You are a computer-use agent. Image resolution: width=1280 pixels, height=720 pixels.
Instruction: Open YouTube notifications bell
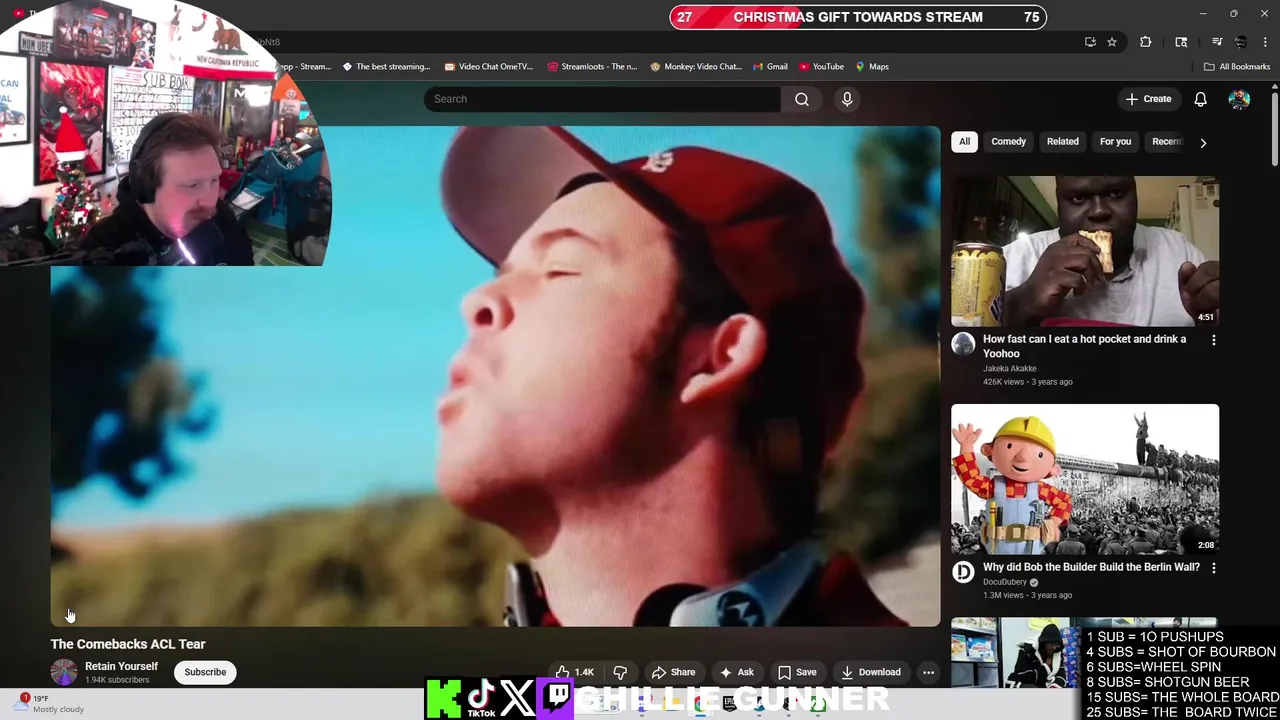1200,99
